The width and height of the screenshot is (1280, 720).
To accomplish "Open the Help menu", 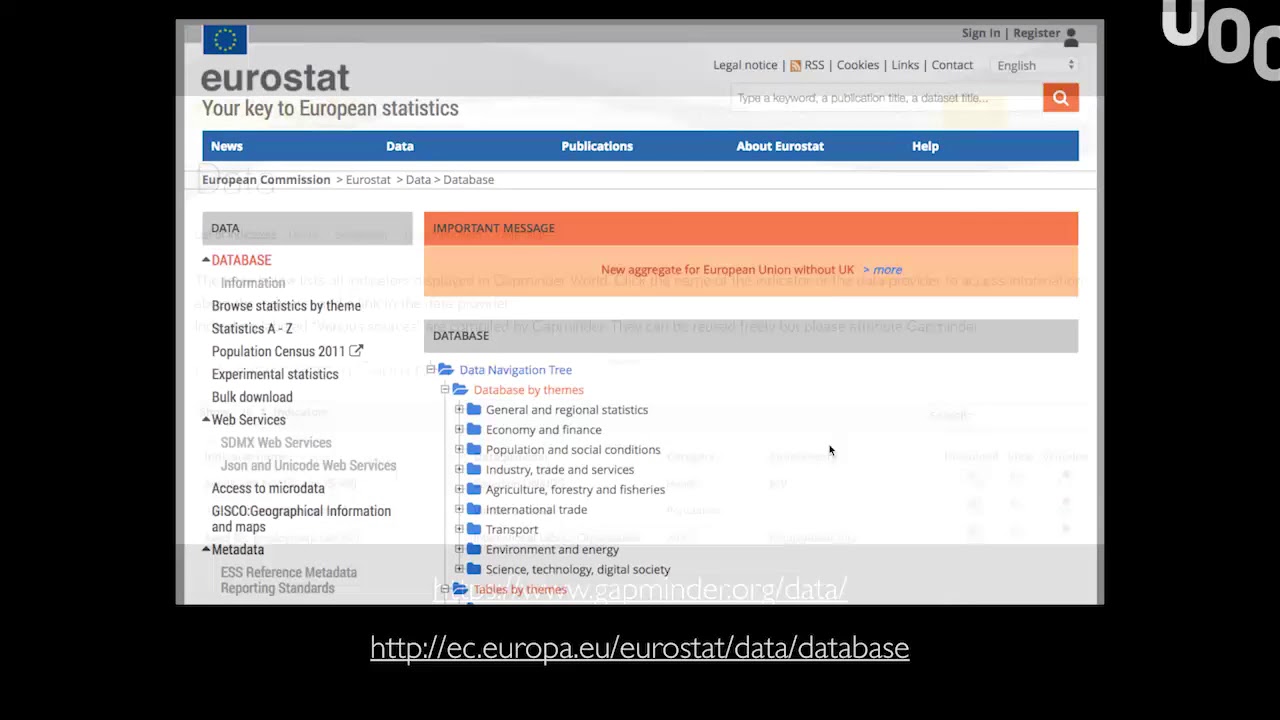I will click(925, 146).
